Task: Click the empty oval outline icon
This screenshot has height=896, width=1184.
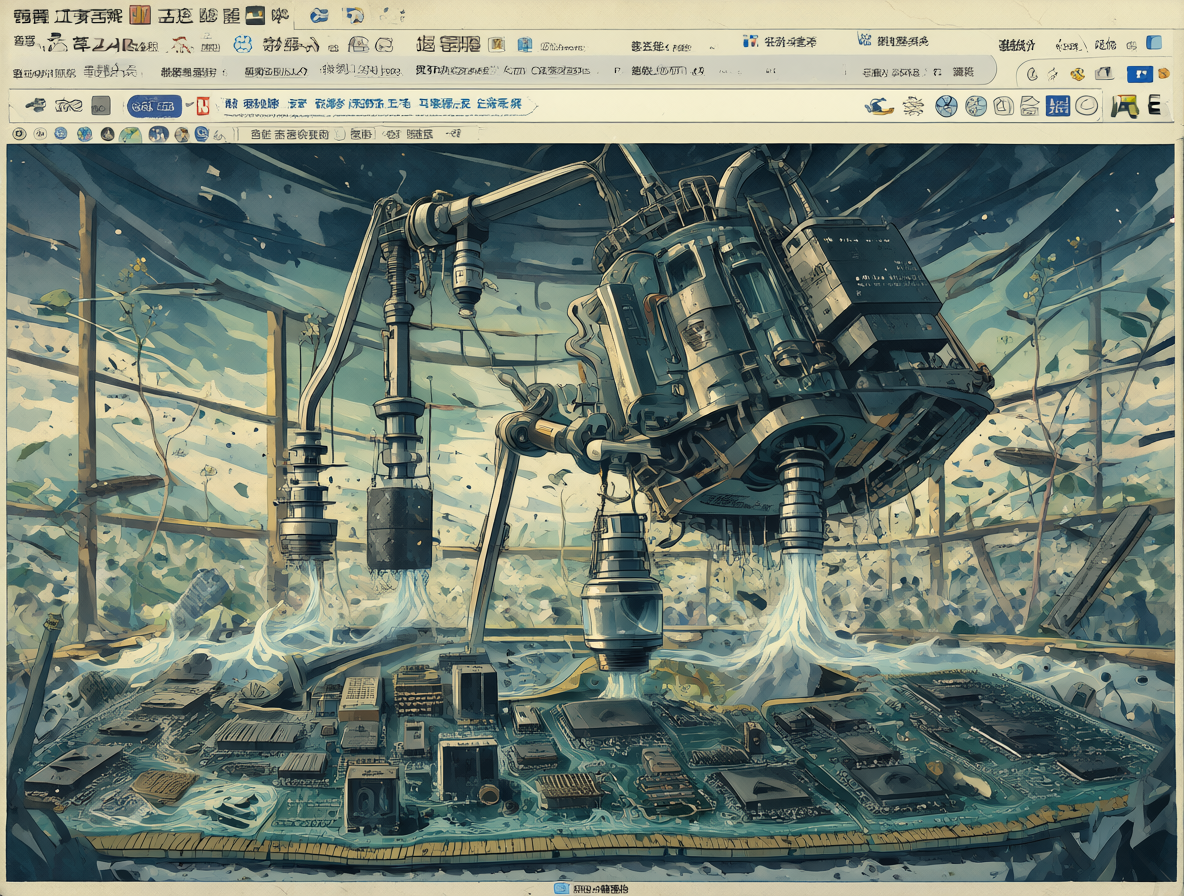Action: [x=1087, y=106]
